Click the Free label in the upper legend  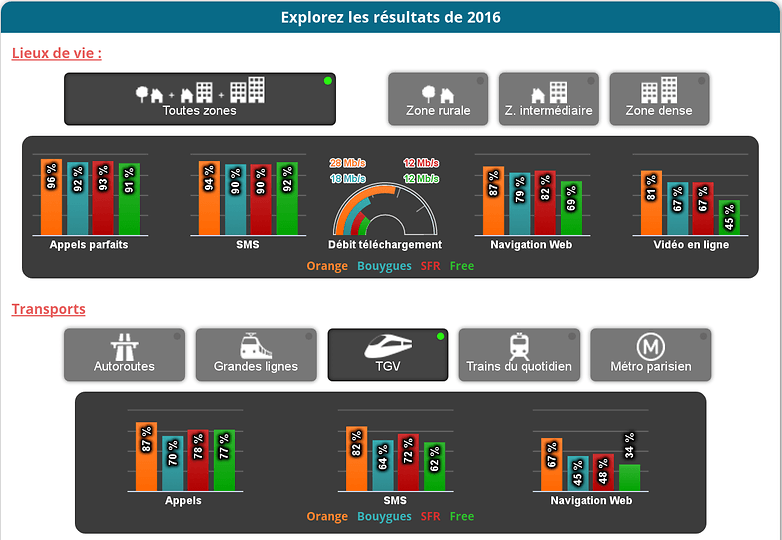click(462, 266)
